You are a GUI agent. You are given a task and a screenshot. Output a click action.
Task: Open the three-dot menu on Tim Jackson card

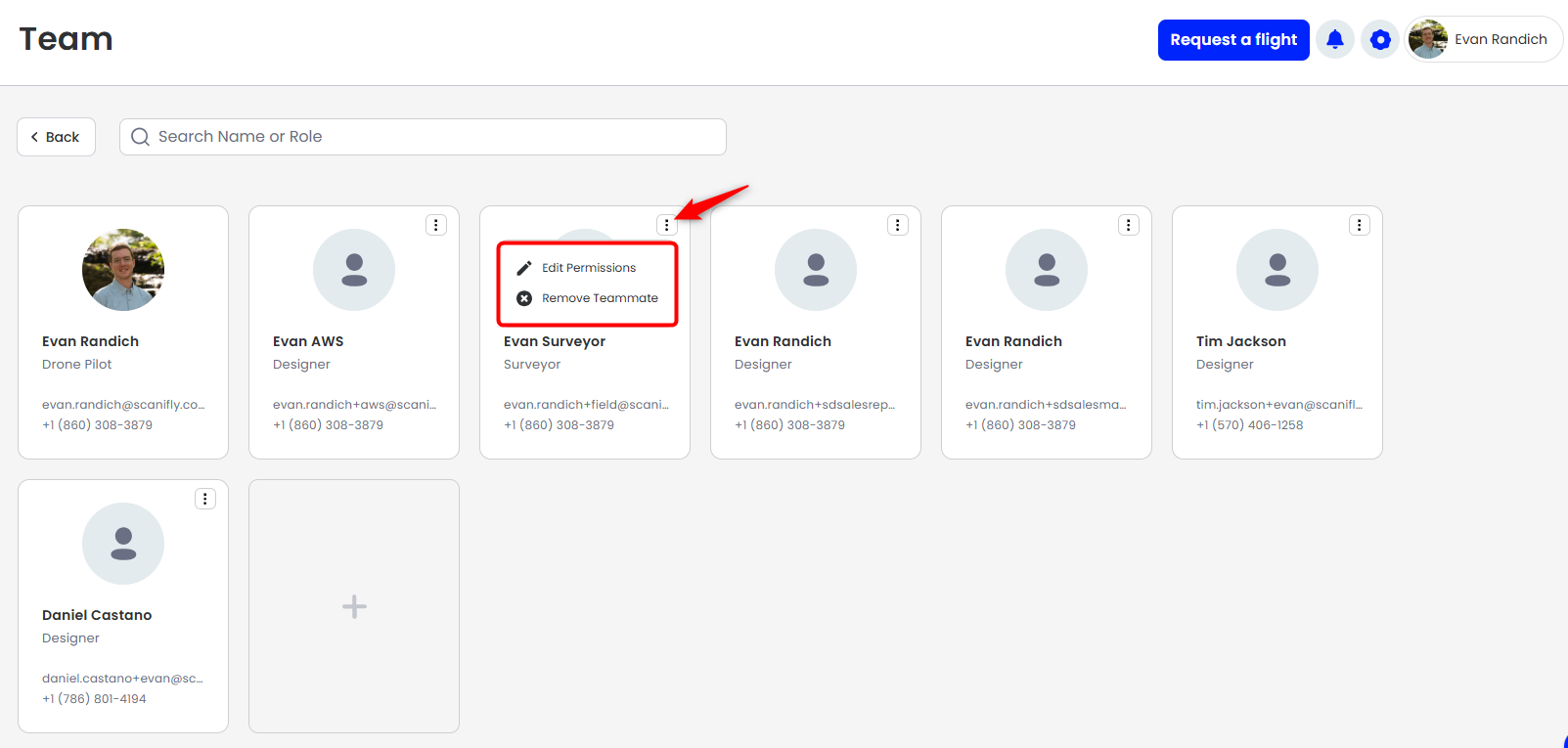point(1359,225)
